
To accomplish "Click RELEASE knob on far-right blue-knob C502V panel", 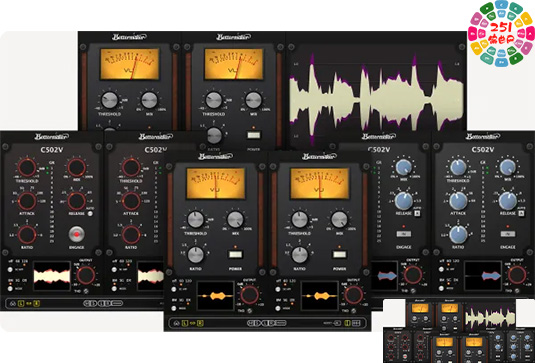I will [508, 201].
